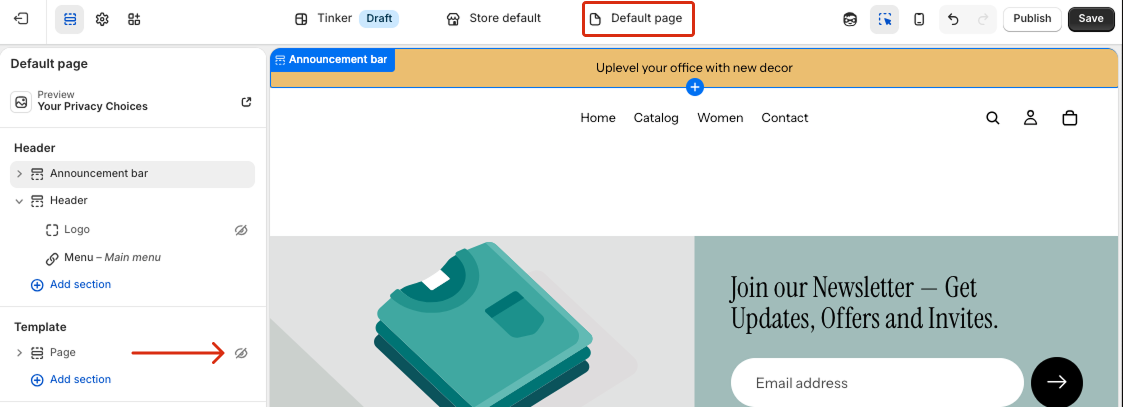Click the exit editor icon
The width and height of the screenshot is (1123, 407).
click(x=22, y=19)
